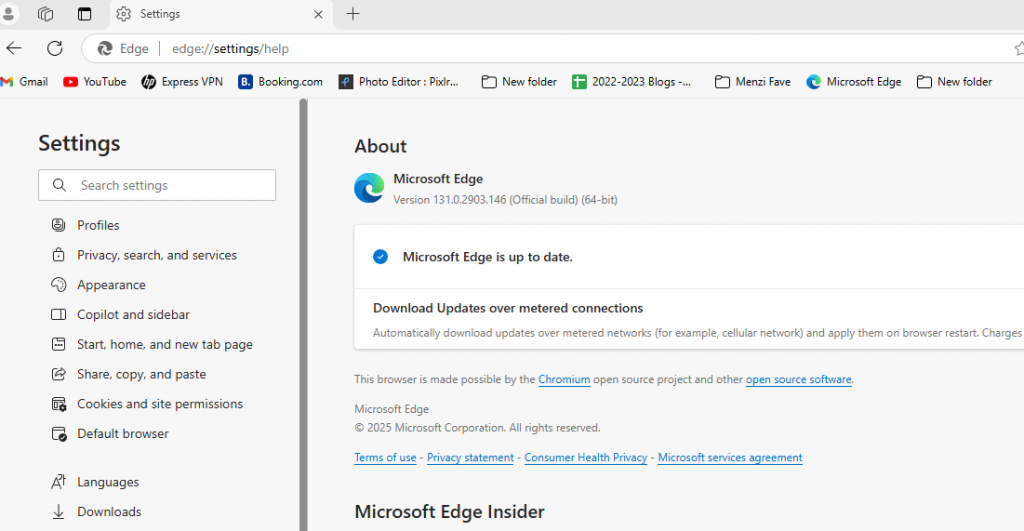Open the workspaces icon
Image resolution: width=1024 pixels, height=531 pixels.
tap(45, 14)
